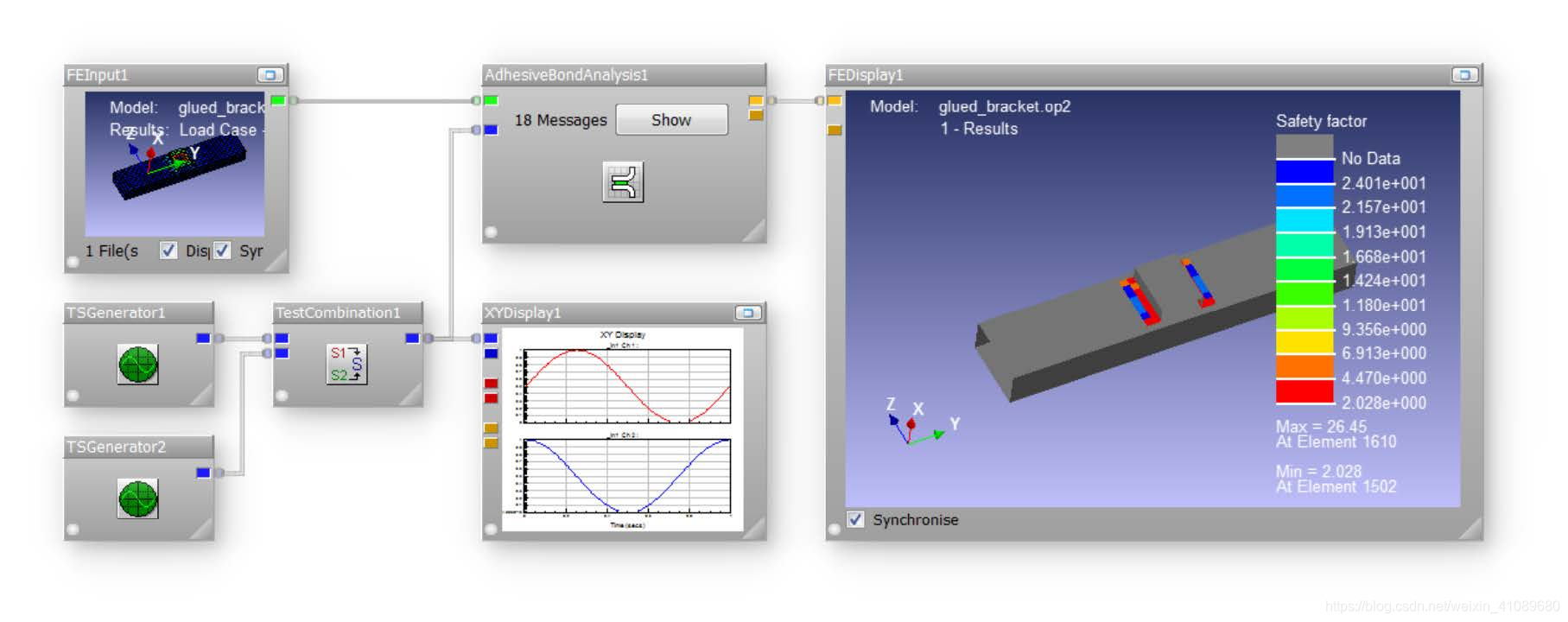The width and height of the screenshot is (1568, 622).
Task: Expand the FEDisplay1 glyph window button
Action: pos(1464,75)
